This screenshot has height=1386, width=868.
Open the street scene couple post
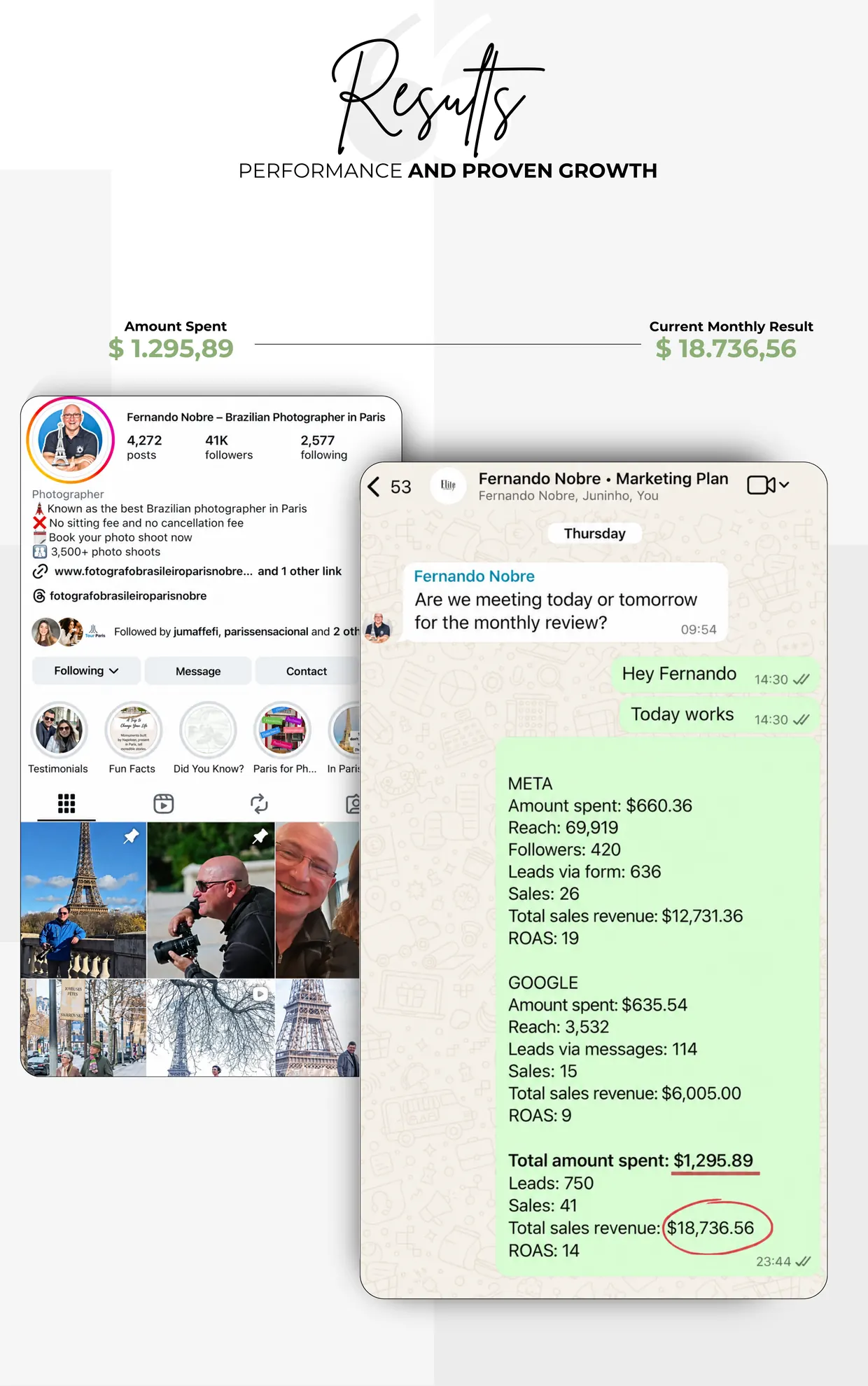pos(83,1027)
